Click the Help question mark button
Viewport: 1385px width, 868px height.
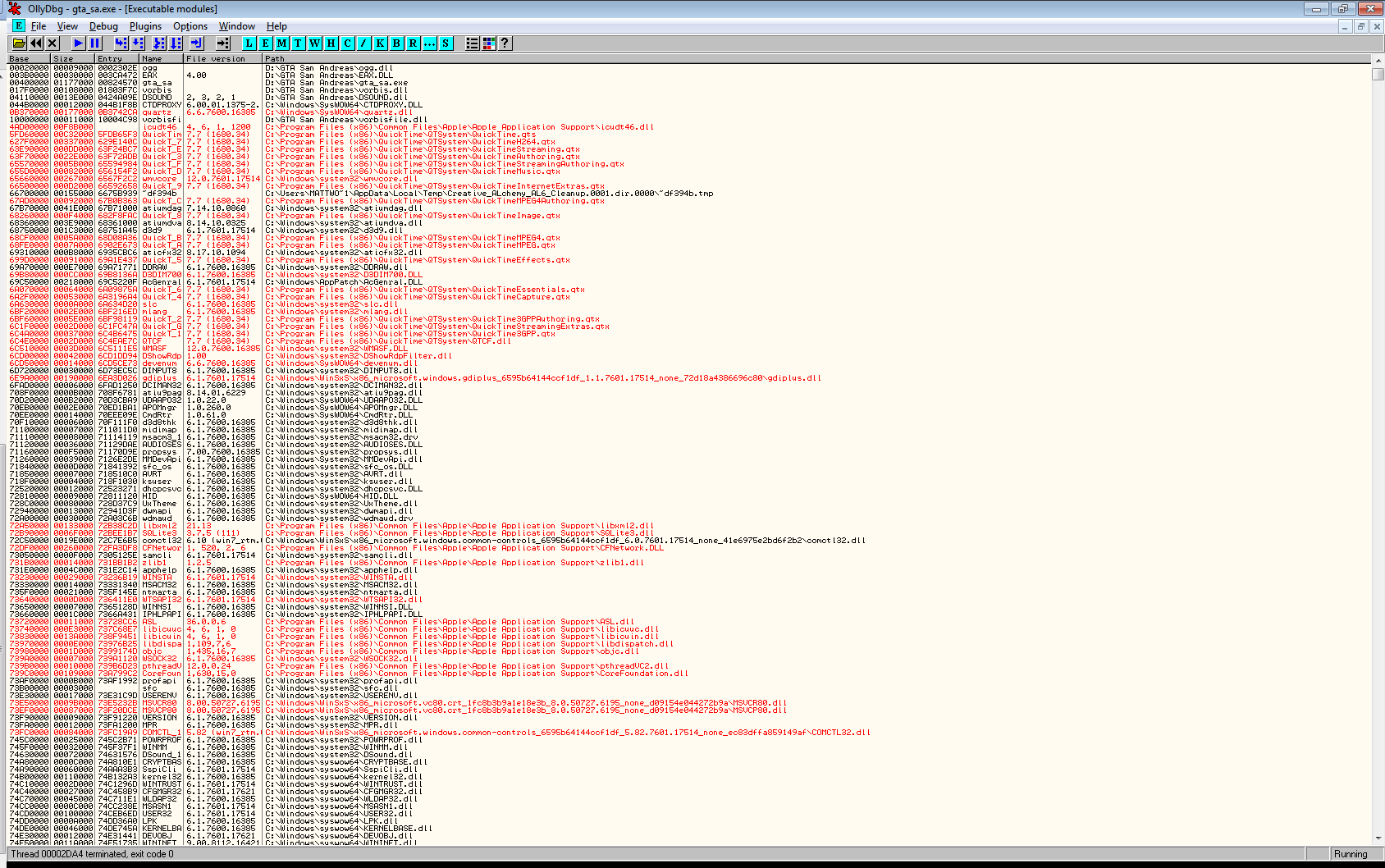[505, 43]
